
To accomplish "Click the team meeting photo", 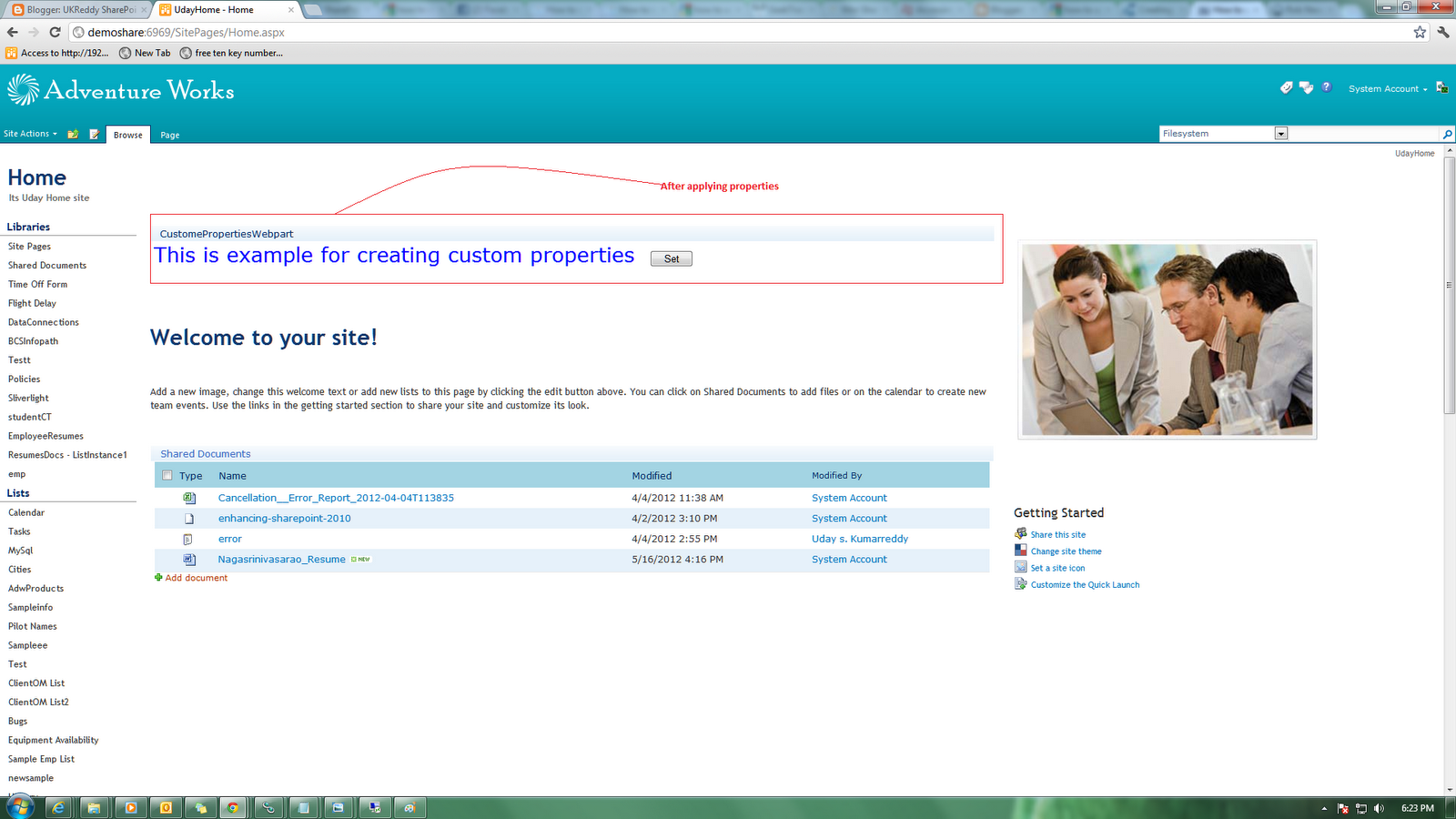I will 1168,339.
